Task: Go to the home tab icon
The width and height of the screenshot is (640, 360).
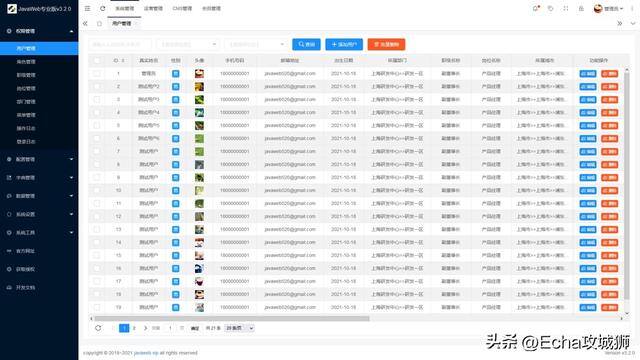Action: tap(99, 24)
